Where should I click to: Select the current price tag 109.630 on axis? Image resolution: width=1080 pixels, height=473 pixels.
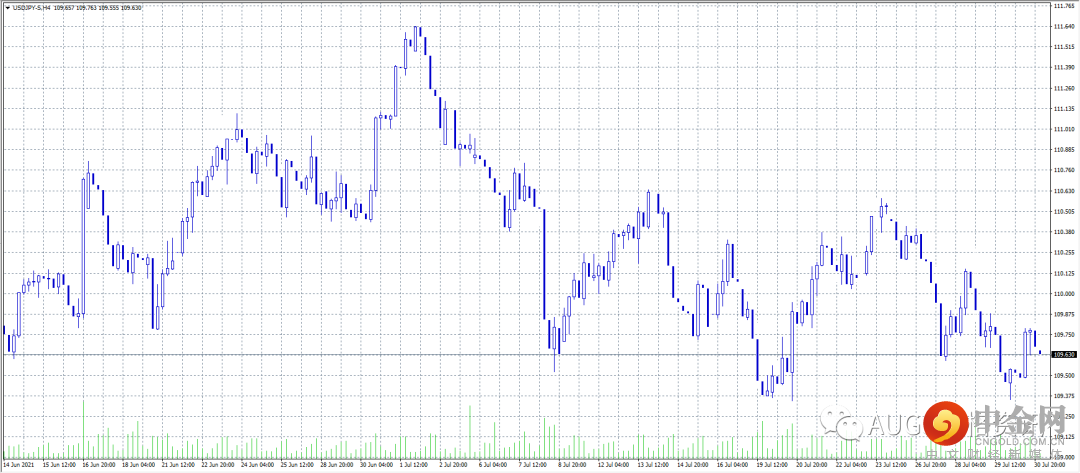[x=1064, y=355]
